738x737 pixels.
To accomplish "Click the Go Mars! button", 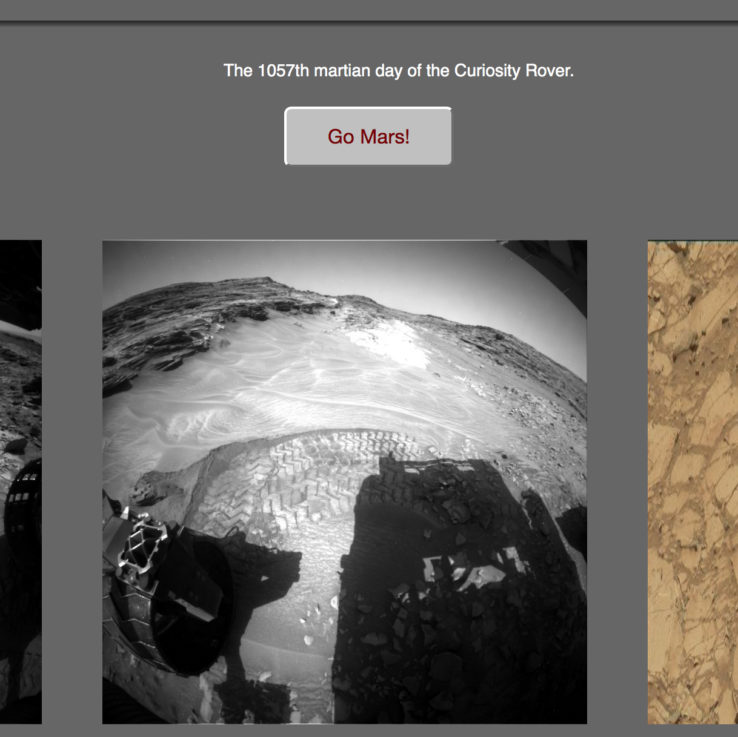I will [x=368, y=136].
